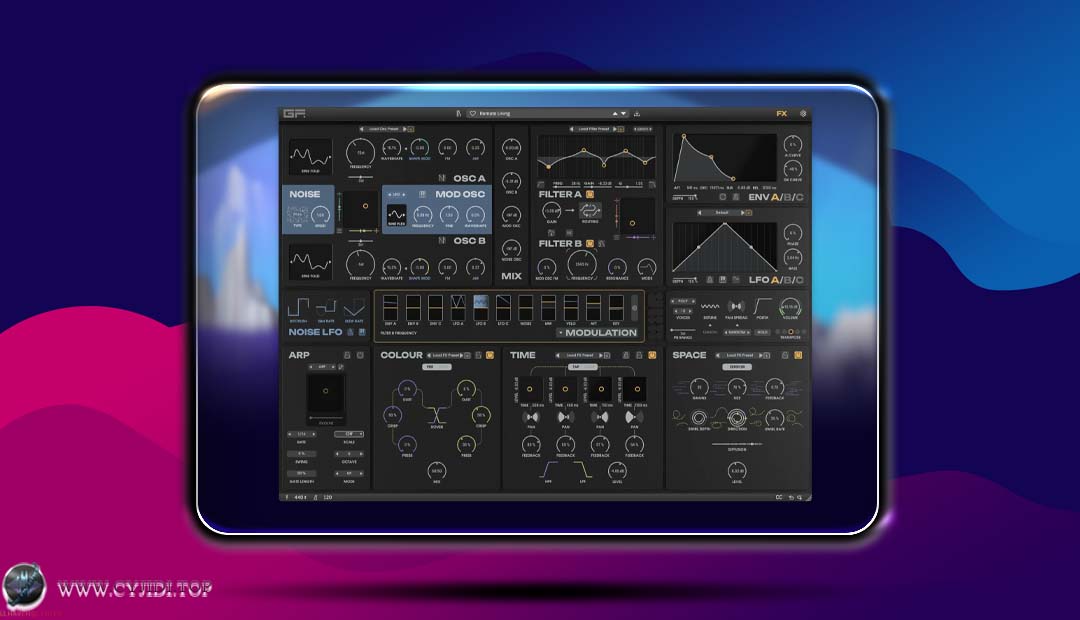This screenshot has height=620, width=1080.
Task: Open the Load Filter Preset dropdown
Action: coord(596,129)
